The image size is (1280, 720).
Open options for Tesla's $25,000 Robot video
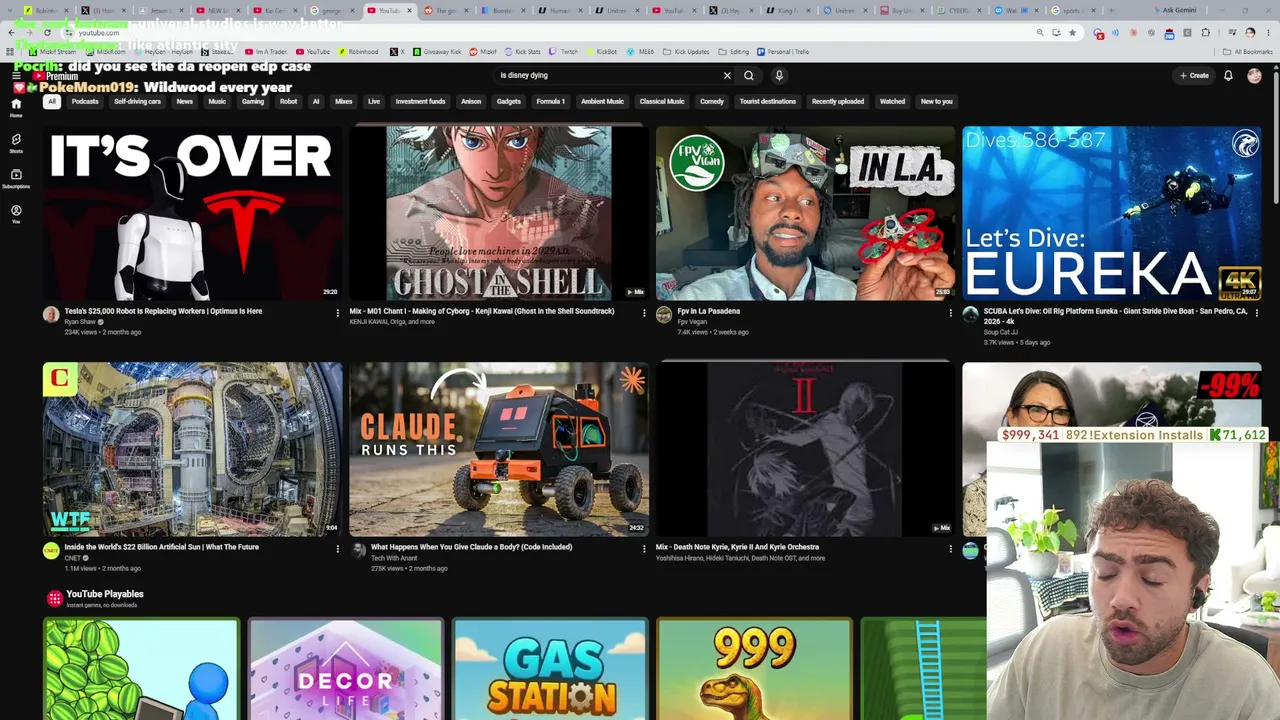pyautogui.click(x=337, y=313)
